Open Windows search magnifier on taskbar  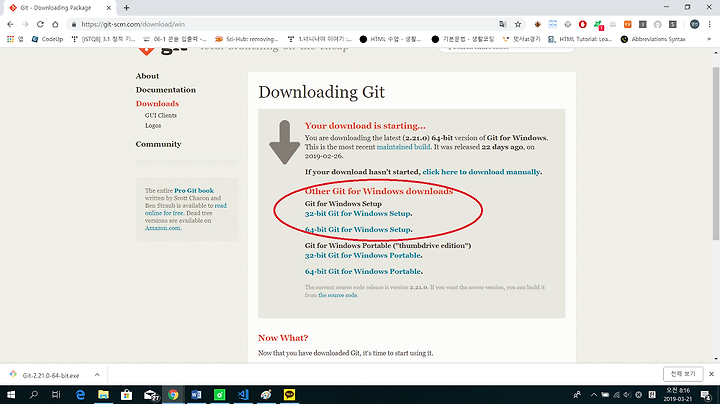[x=34, y=395]
